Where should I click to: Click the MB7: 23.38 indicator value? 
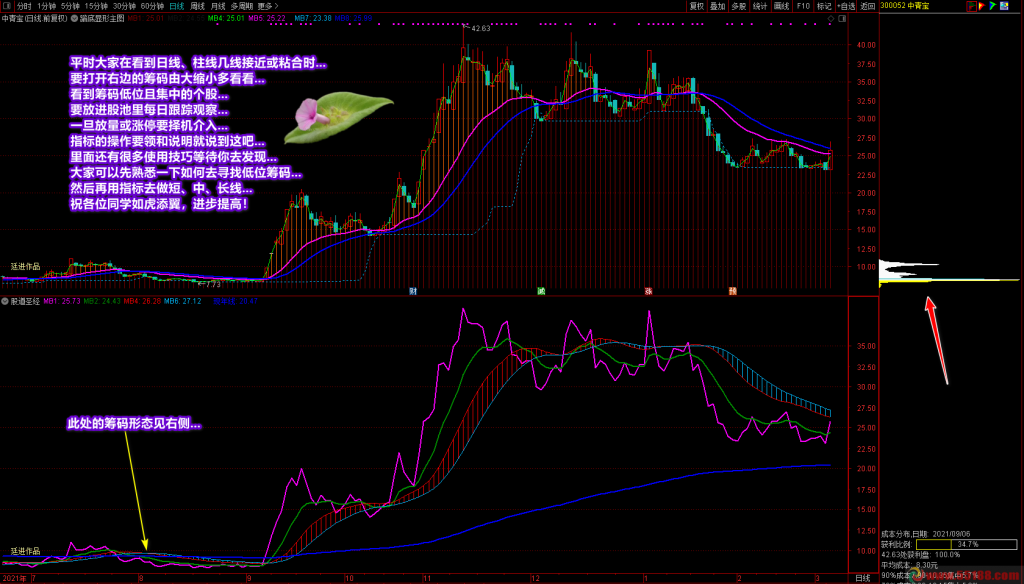click(313, 18)
